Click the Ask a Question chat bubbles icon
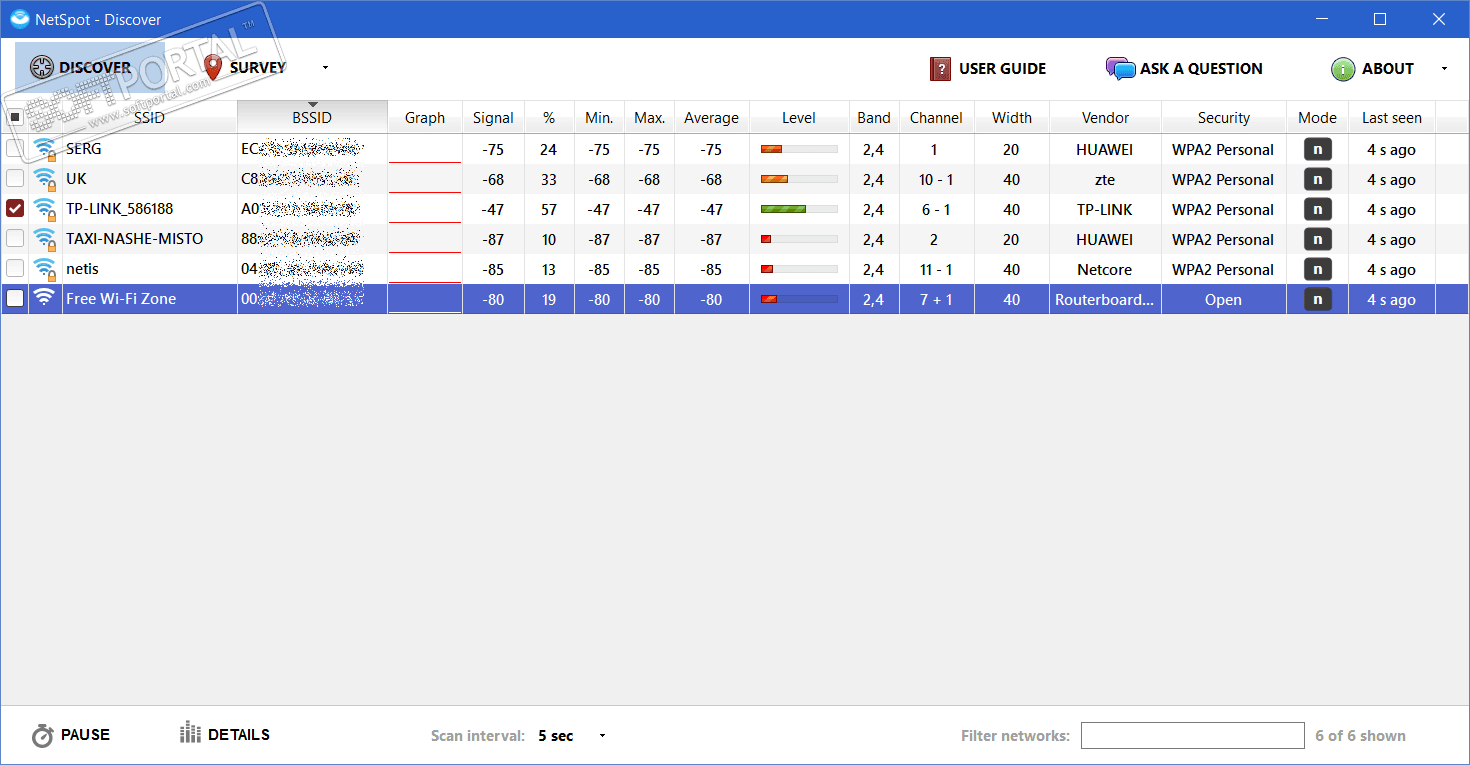The image size is (1470, 765). (x=1120, y=69)
